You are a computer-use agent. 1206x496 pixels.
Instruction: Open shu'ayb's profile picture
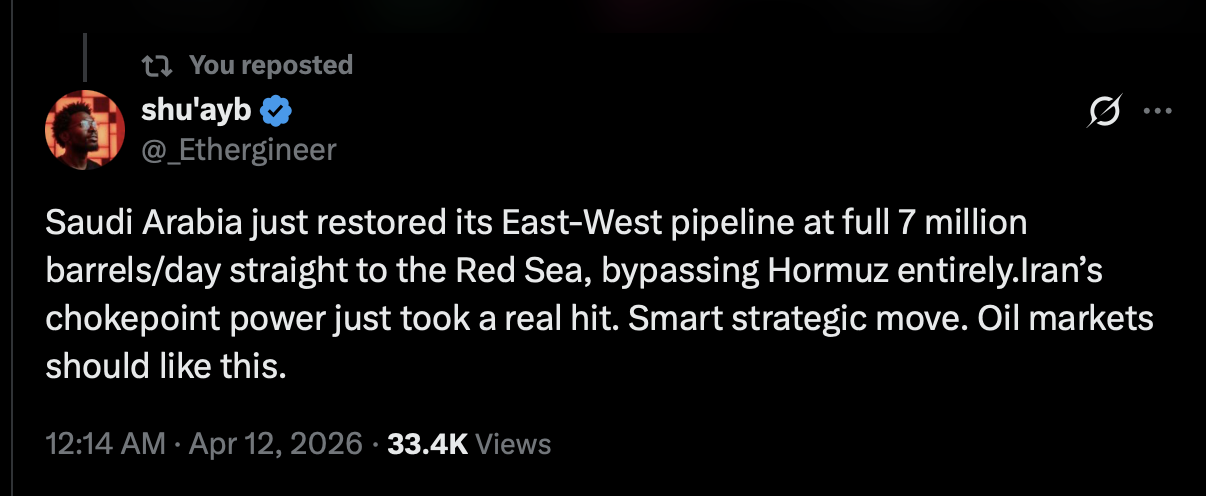click(x=84, y=130)
